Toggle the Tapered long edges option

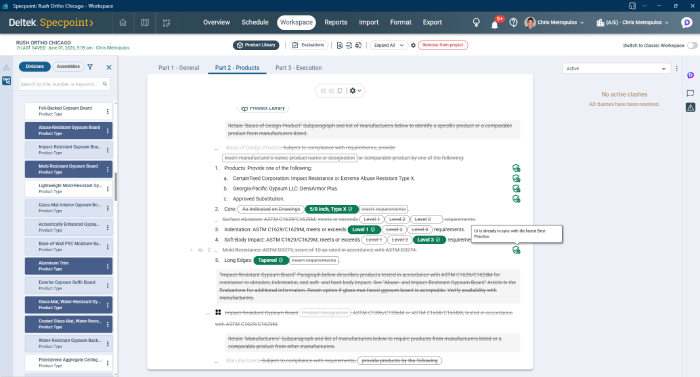[271, 260]
